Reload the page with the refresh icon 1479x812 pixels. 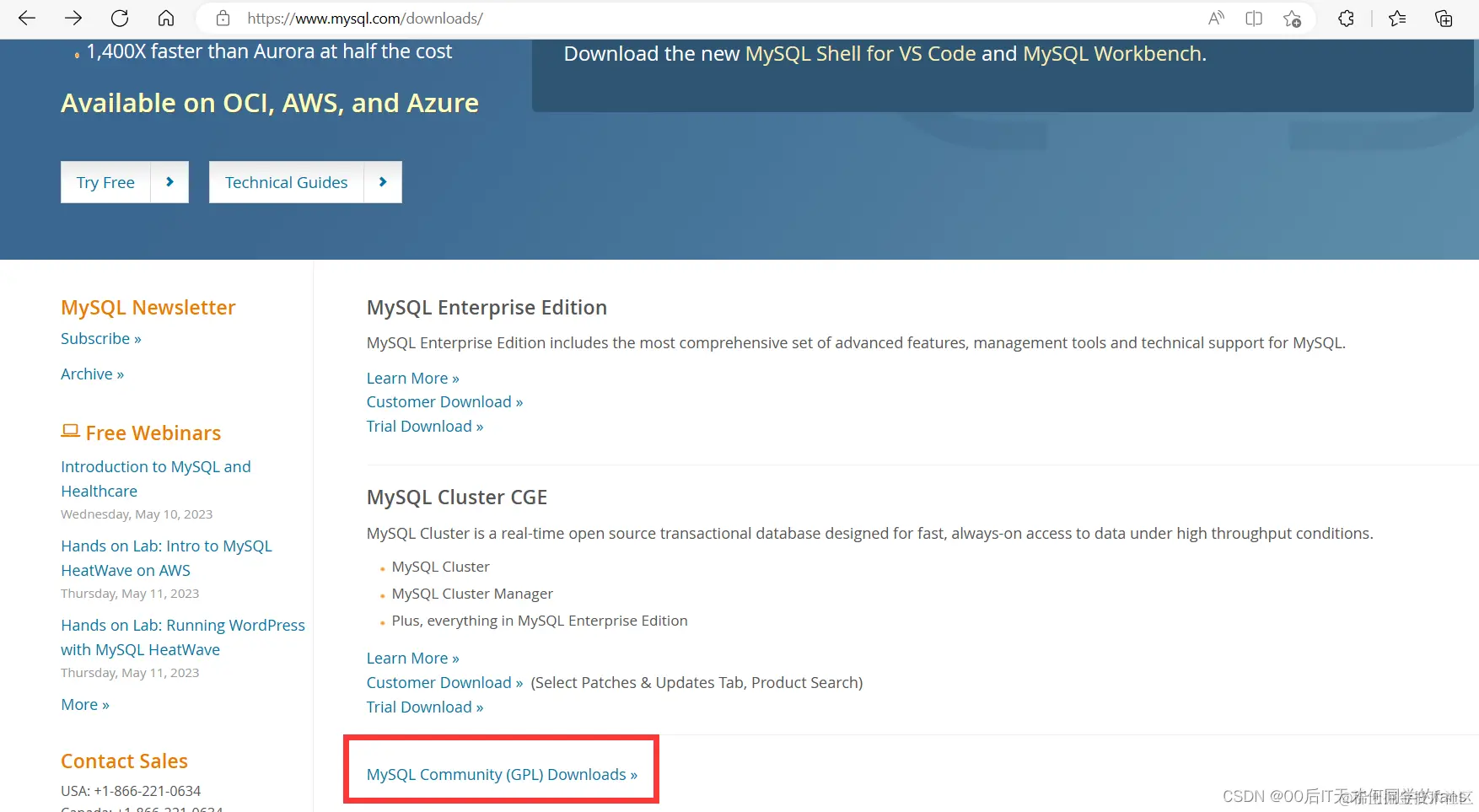tap(120, 18)
